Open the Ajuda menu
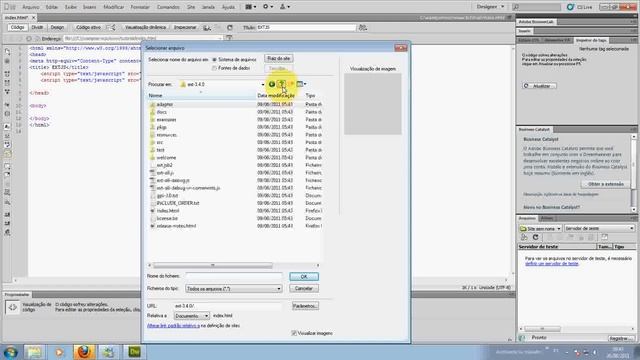 pyautogui.click(x=228, y=7)
